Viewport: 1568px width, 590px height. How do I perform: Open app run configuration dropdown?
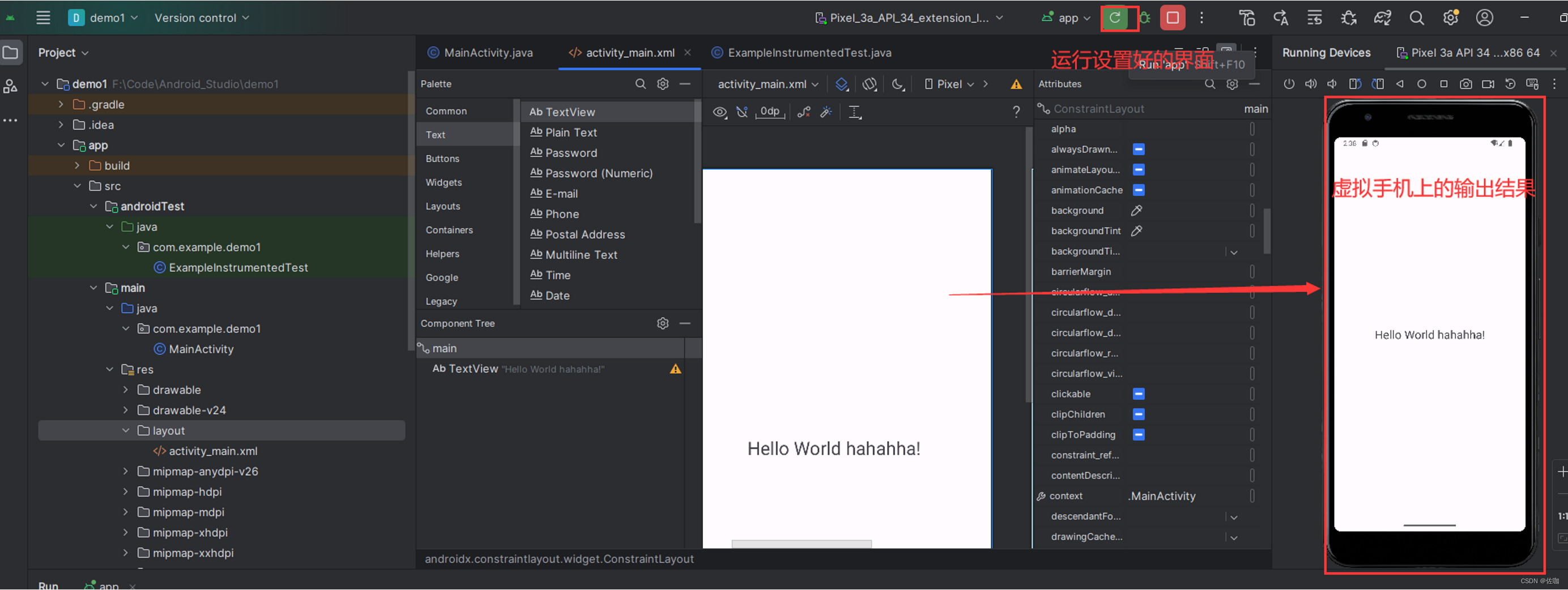point(1067,18)
